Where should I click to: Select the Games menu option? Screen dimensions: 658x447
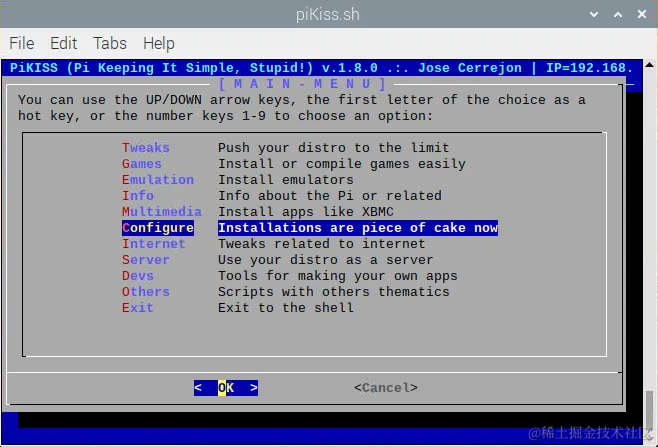142,164
